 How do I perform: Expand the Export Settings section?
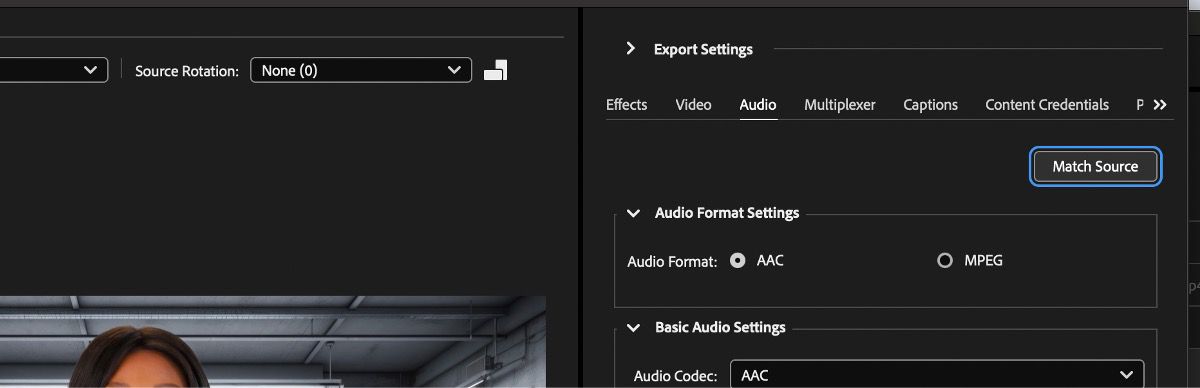pyautogui.click(x=630, y=48)
